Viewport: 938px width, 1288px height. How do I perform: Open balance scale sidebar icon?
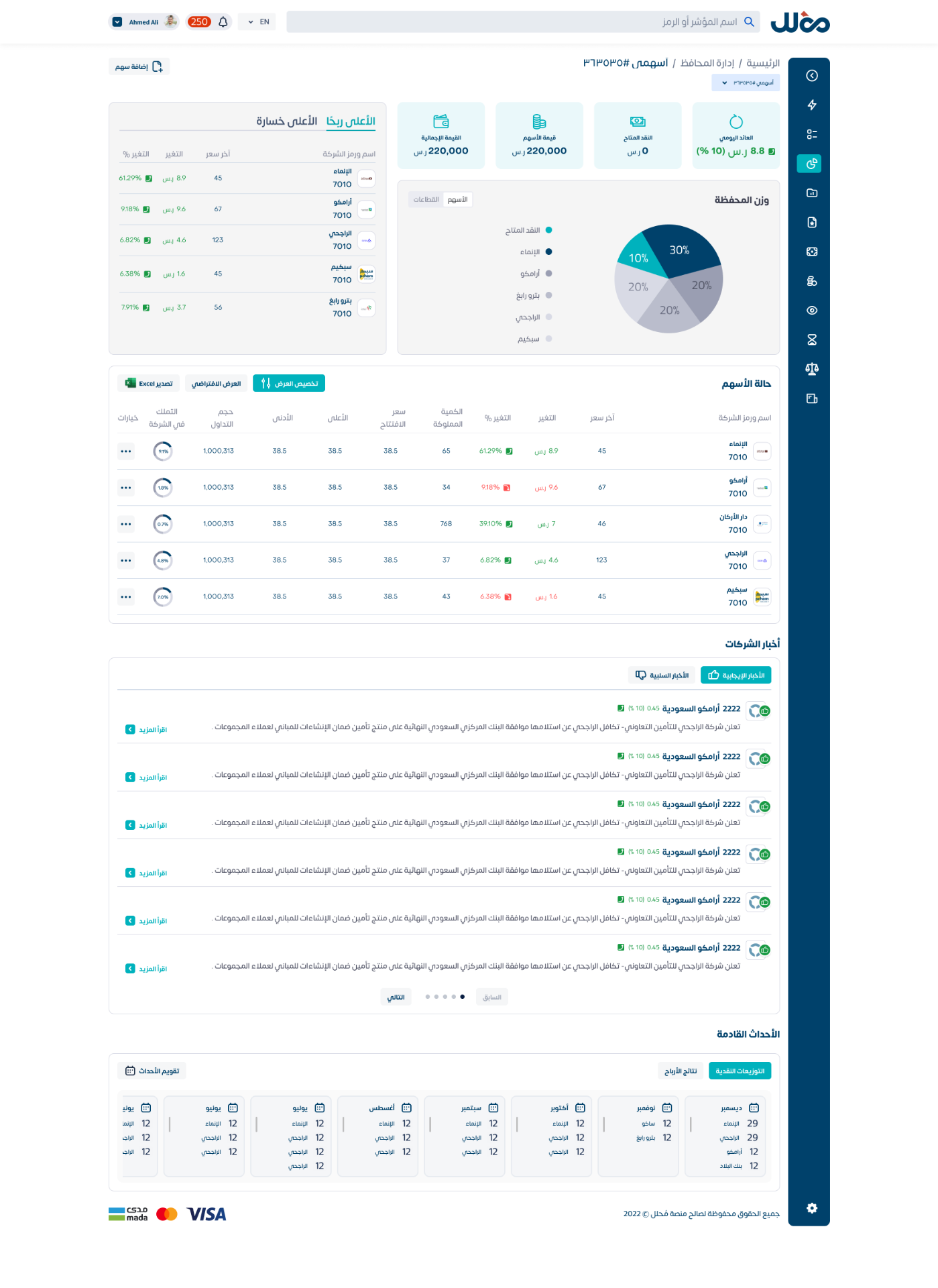(x=811, y=369)
